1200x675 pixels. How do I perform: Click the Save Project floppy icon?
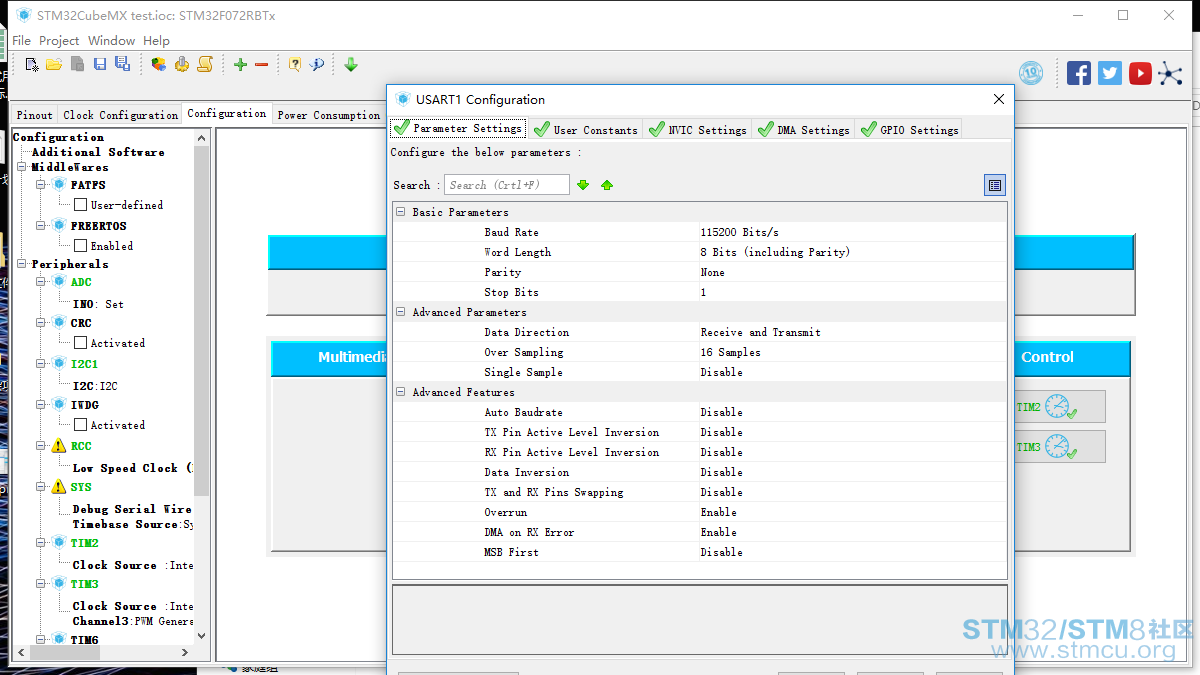pos(100,65)
